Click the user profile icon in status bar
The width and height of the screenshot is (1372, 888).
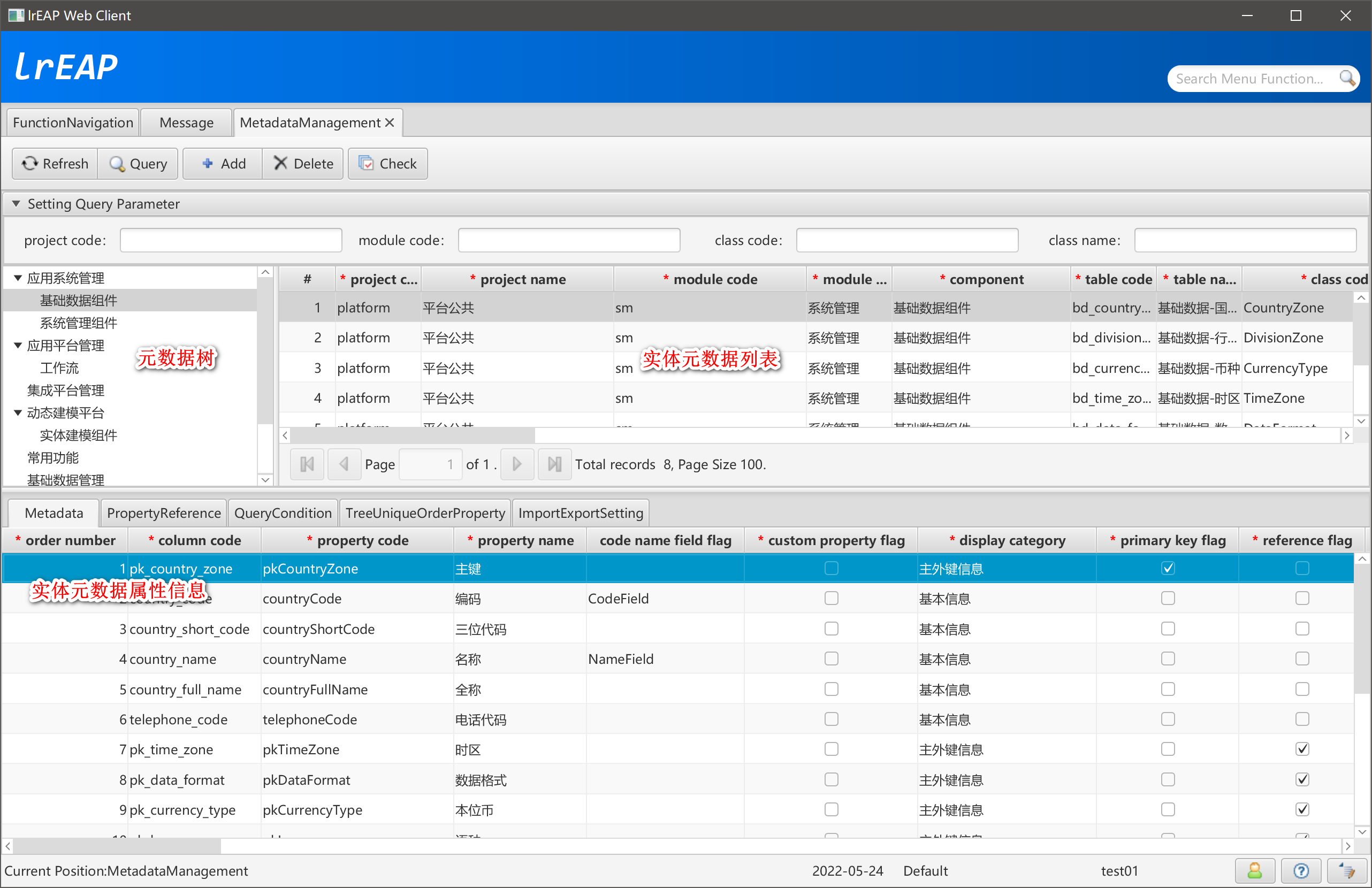[x=1254, y=871]
